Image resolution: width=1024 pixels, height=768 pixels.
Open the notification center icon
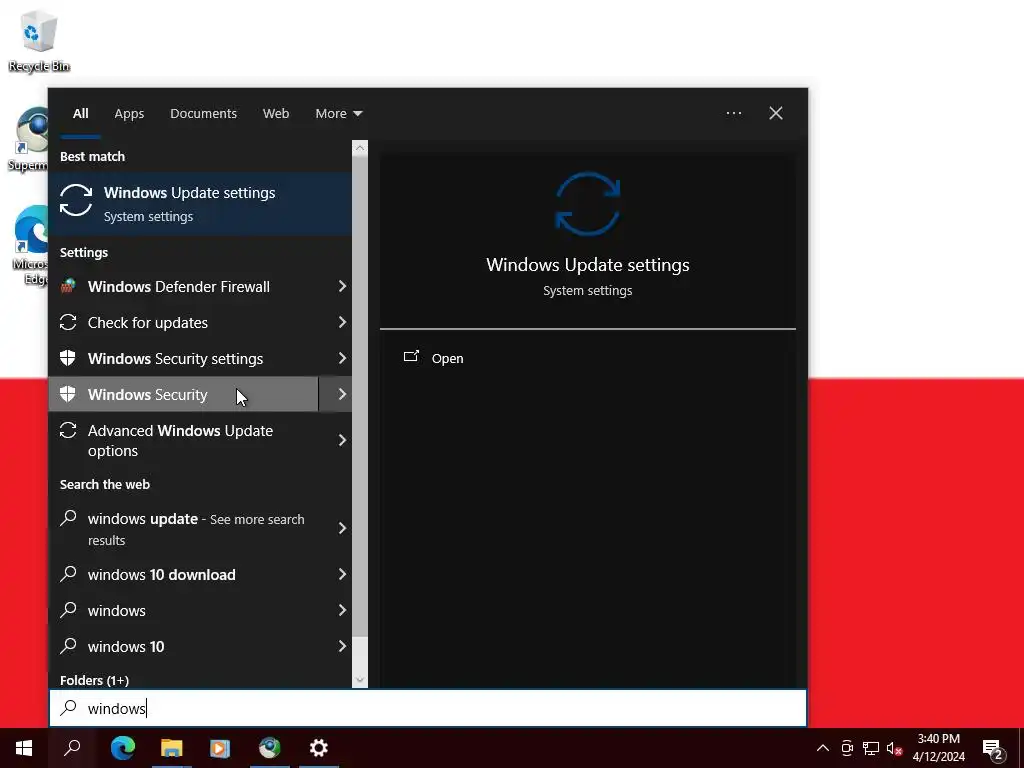point(993,749)
